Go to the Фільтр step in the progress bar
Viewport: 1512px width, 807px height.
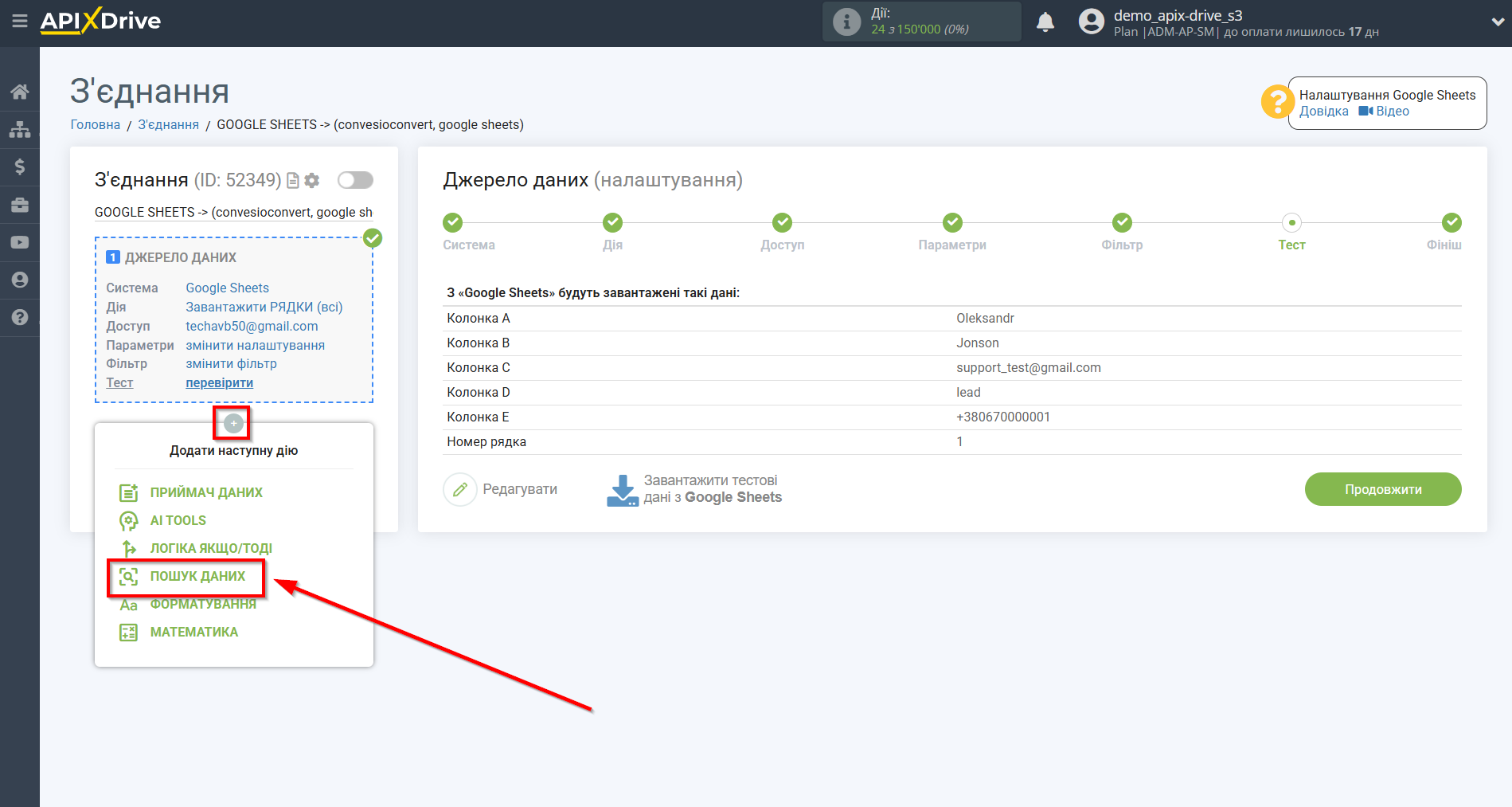pos(1122,223)
